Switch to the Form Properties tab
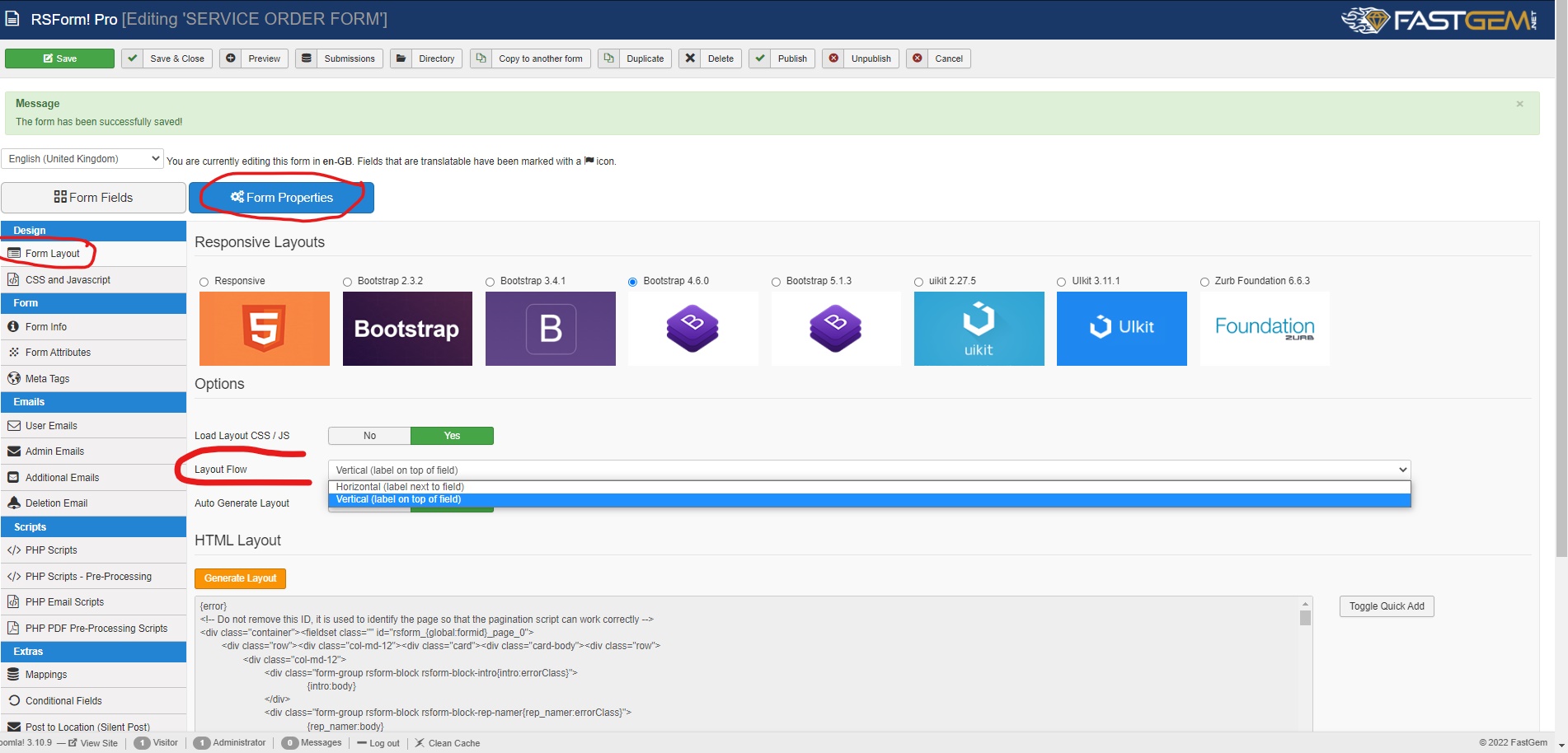Image resolution: width=1568 pixels, height=753 pixels. (281, 198)
